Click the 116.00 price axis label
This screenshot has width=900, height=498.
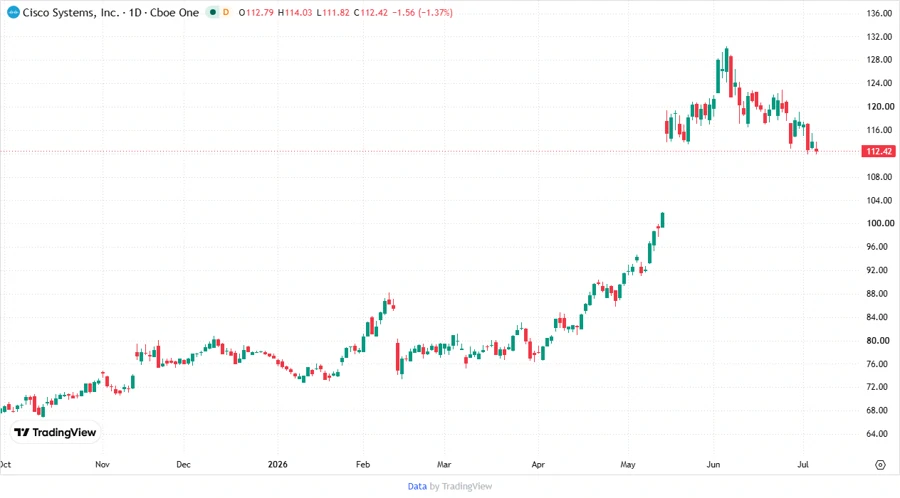click(x=879, y=130)
